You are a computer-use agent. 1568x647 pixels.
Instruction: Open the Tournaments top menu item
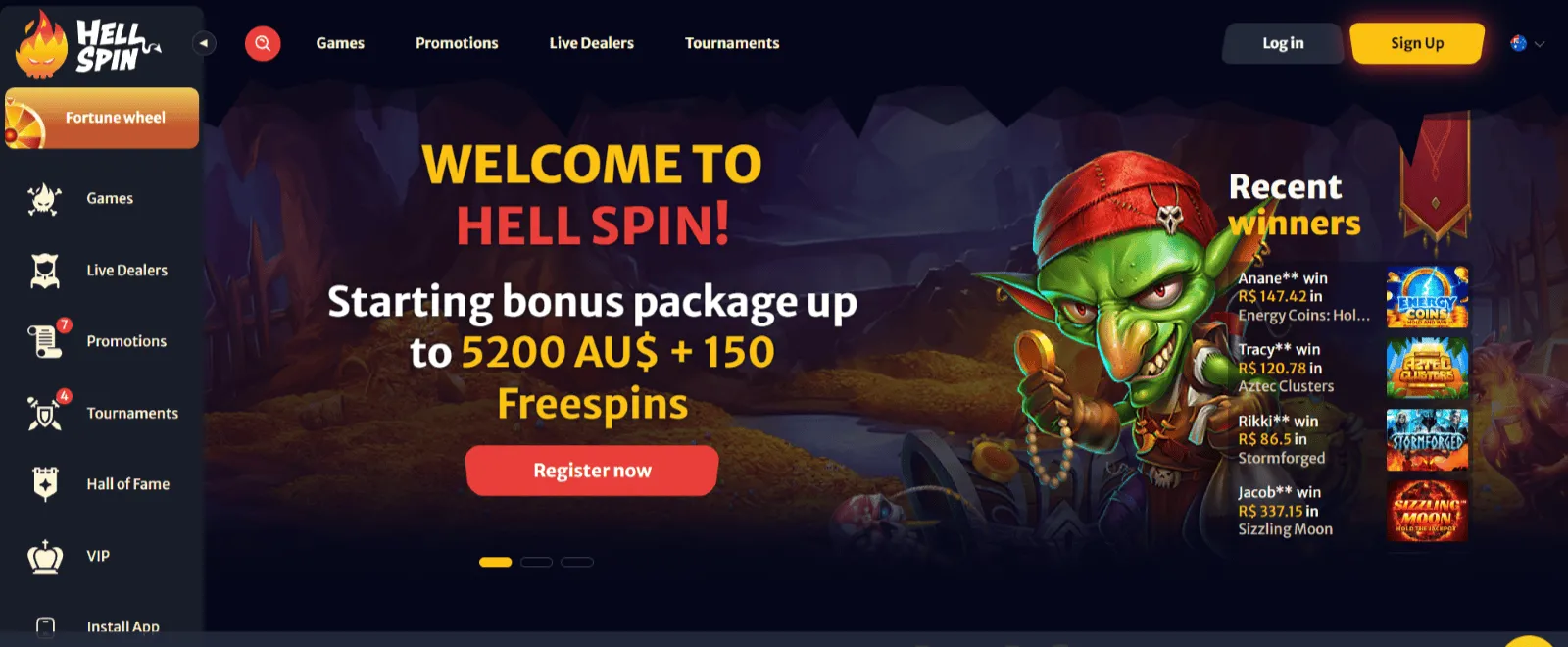click(732, 43)
